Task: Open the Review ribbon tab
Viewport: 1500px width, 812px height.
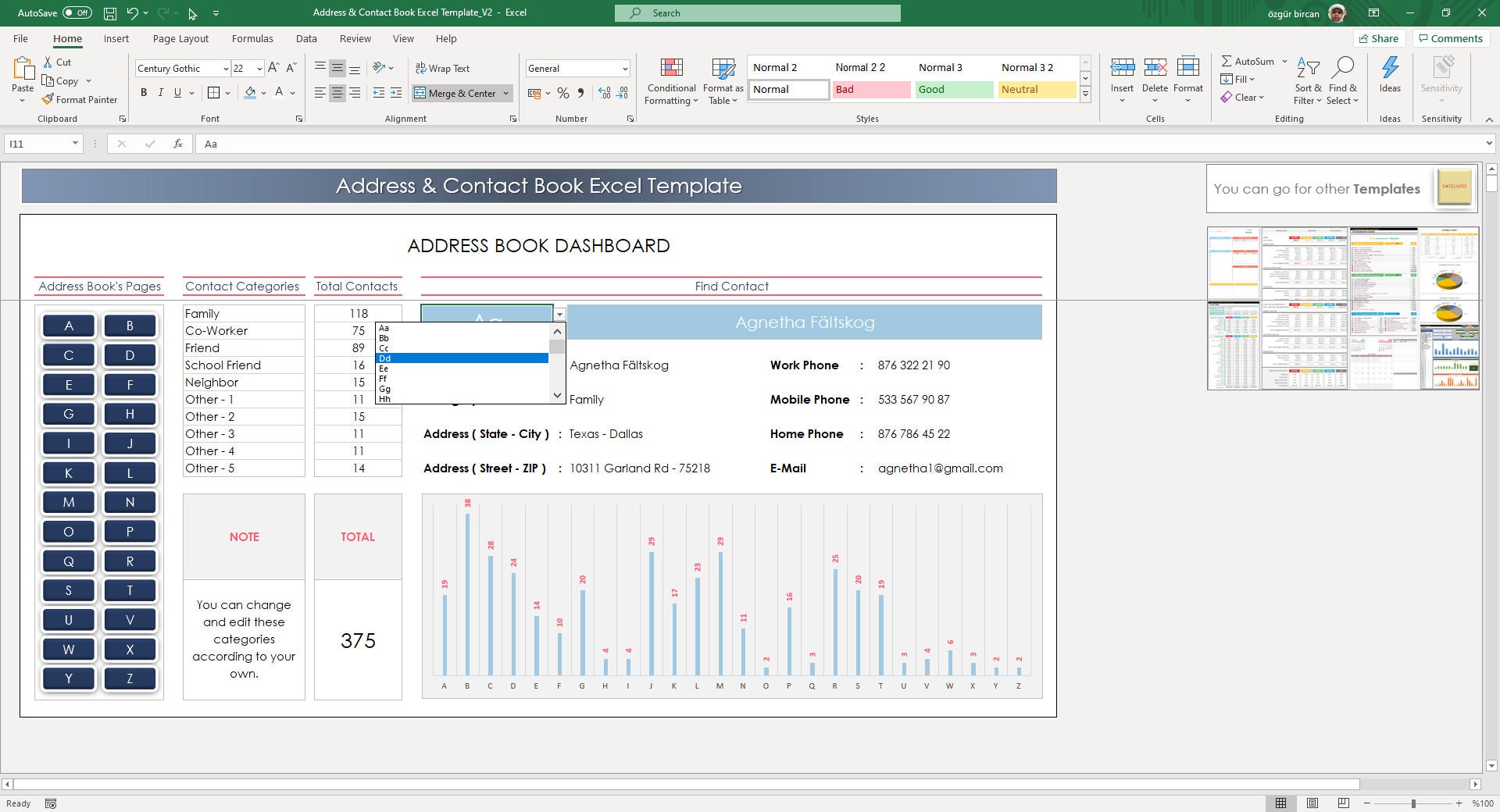Action: [355, 38]
